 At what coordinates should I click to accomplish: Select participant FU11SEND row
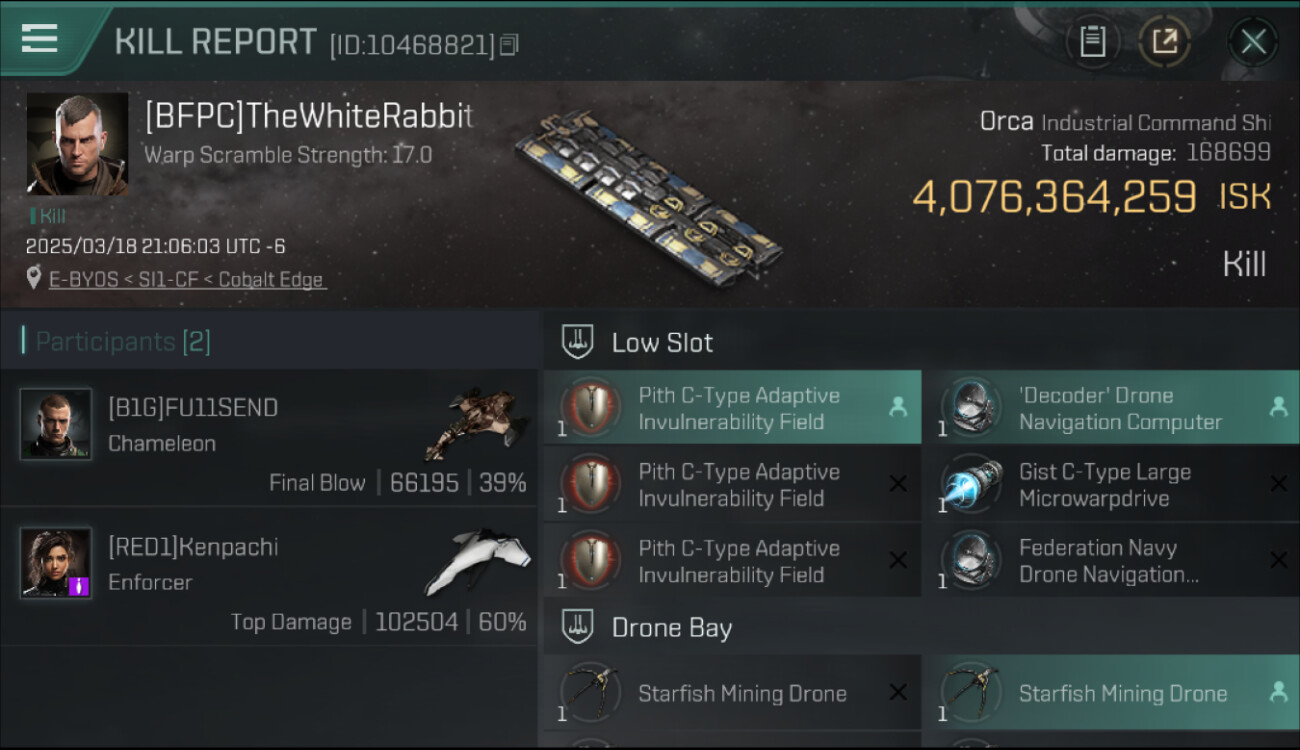click(x=270, y=438)
